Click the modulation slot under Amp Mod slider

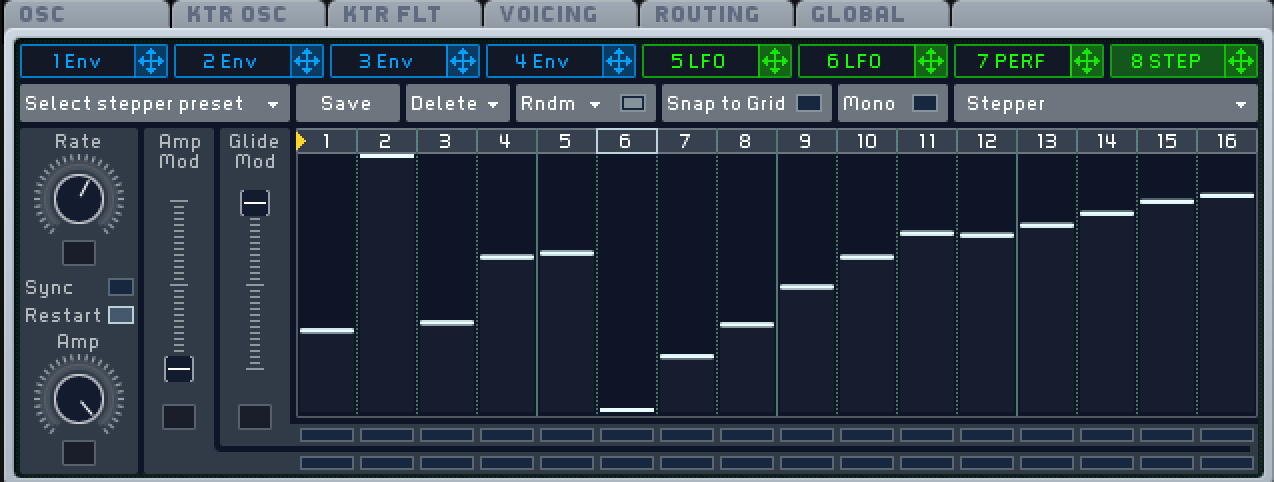179,417
